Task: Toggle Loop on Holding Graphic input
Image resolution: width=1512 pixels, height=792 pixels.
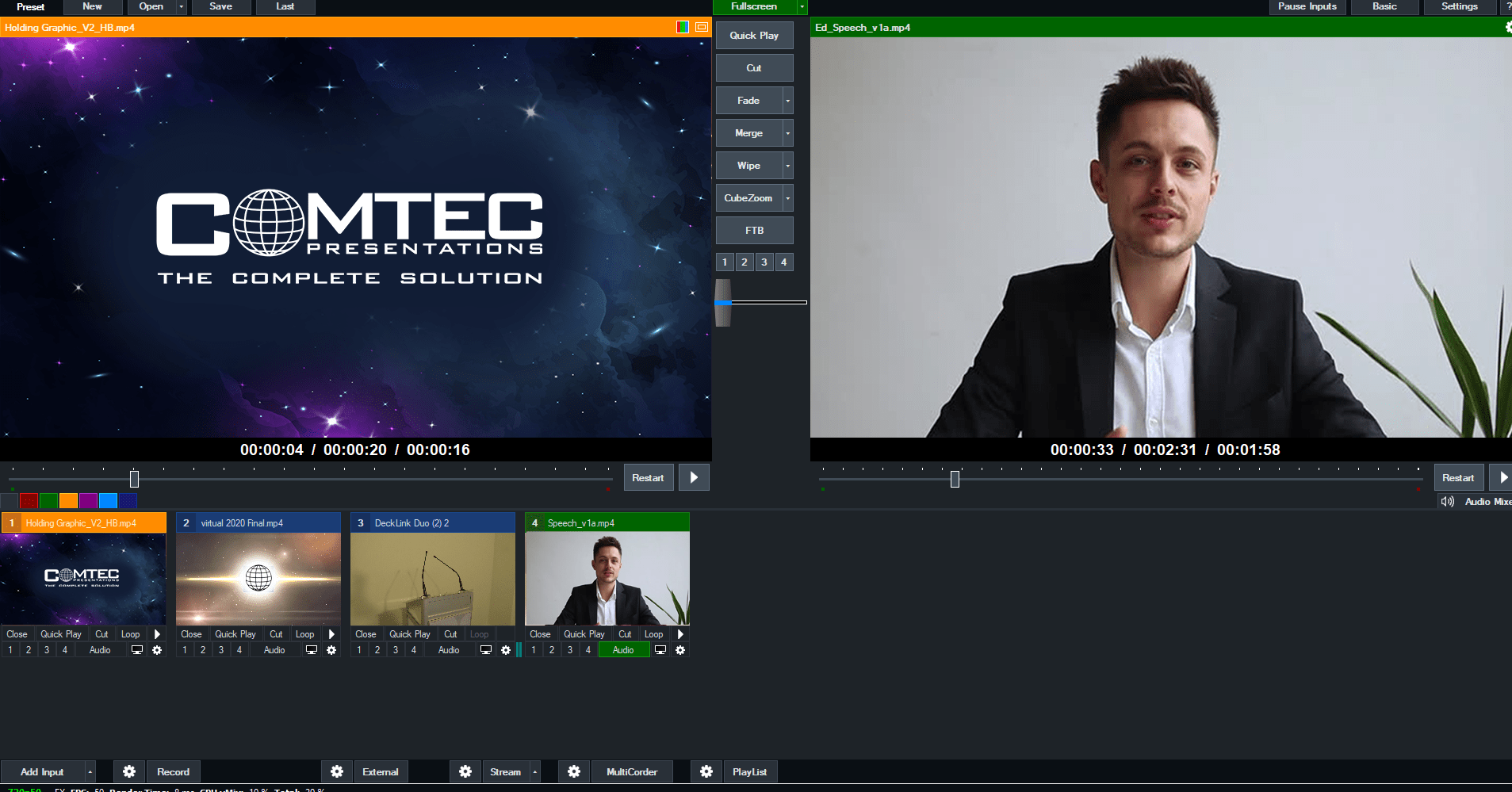Action: point(131,634)
